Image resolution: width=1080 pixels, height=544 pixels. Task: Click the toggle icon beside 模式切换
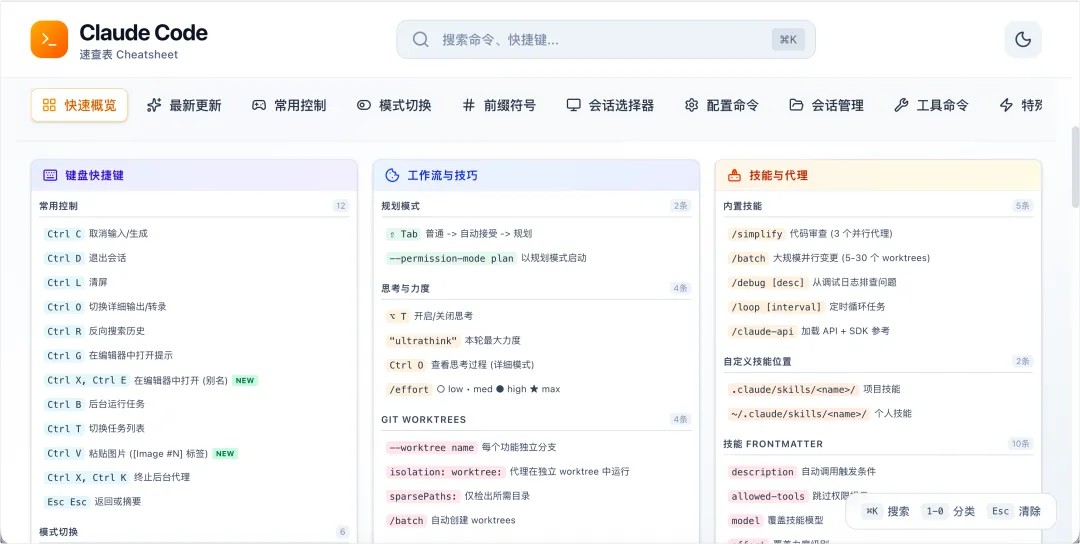(364, 105)
